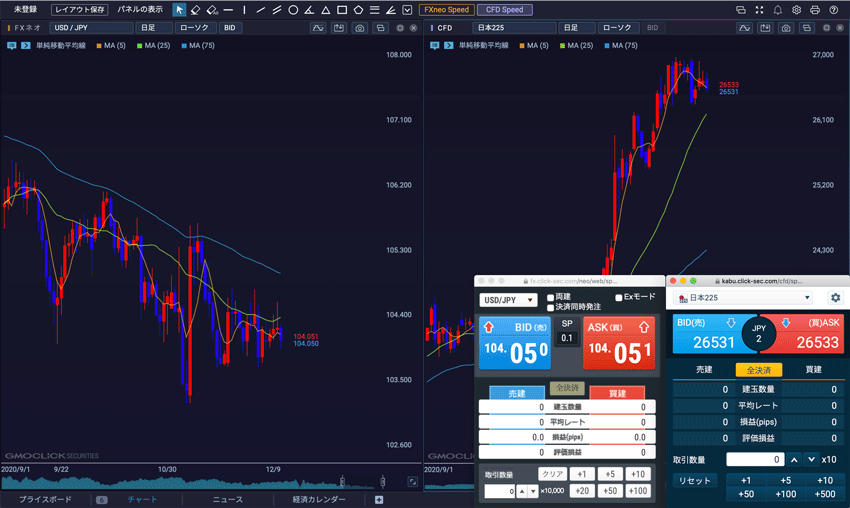Viewport: 850px width, 508px height.
Task: Select the arrow cursor tool
Action: pos(179,10)
